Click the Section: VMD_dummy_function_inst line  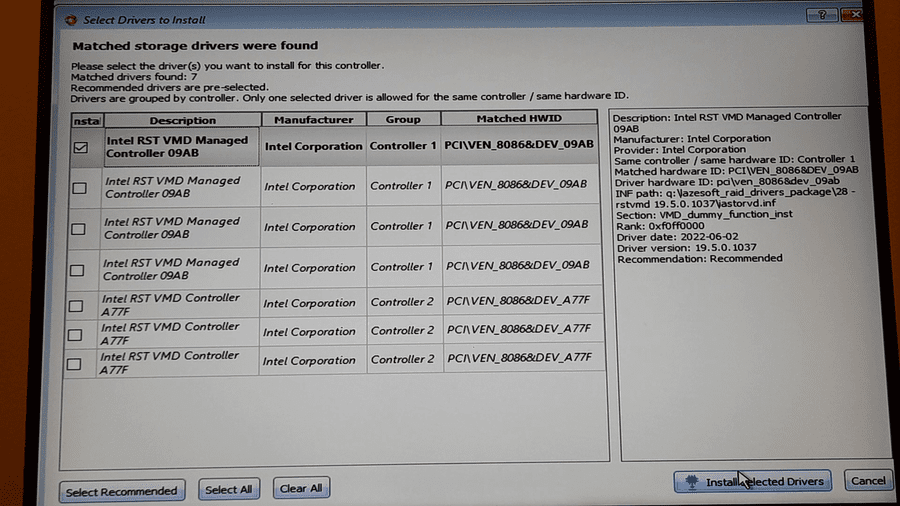[704, 215]
